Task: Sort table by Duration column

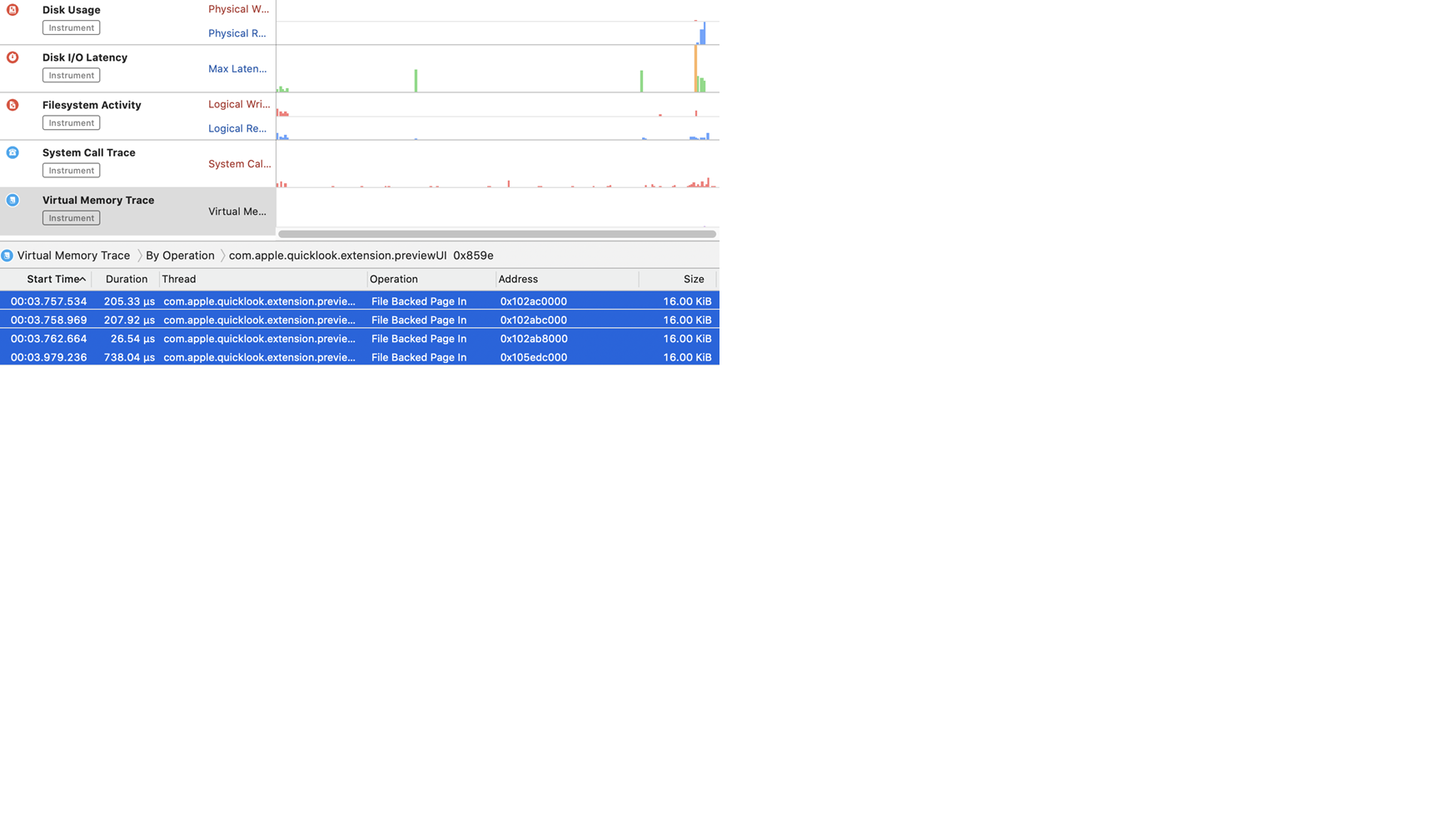Action: tap(127, 279)
